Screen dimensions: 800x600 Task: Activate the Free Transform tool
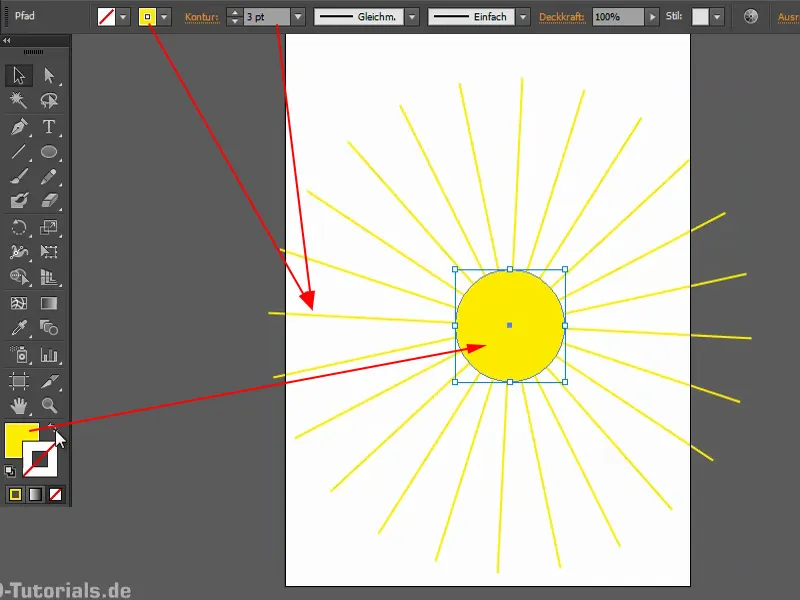pyautogui.click(x=49, y=252)
